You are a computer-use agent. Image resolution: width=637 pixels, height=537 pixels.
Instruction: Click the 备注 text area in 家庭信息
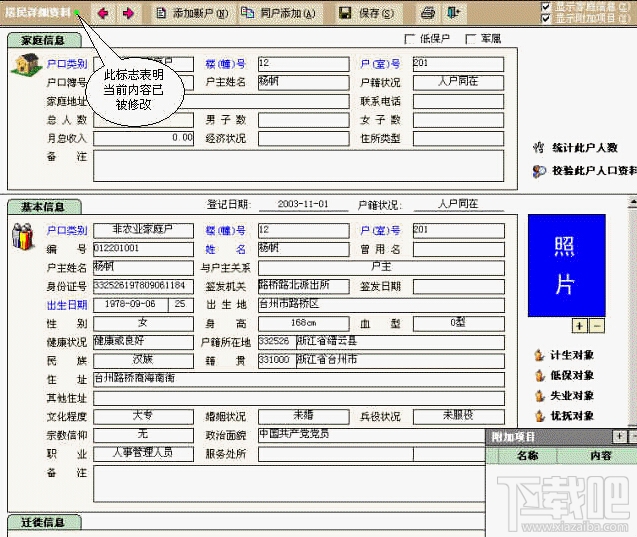pos(299,166)
